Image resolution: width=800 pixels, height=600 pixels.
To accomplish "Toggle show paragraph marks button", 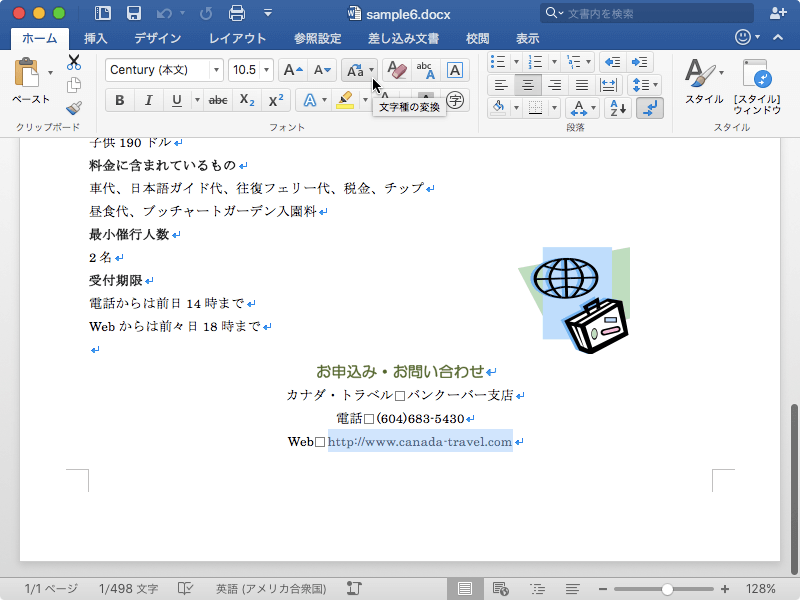I will tap(649, 108).
